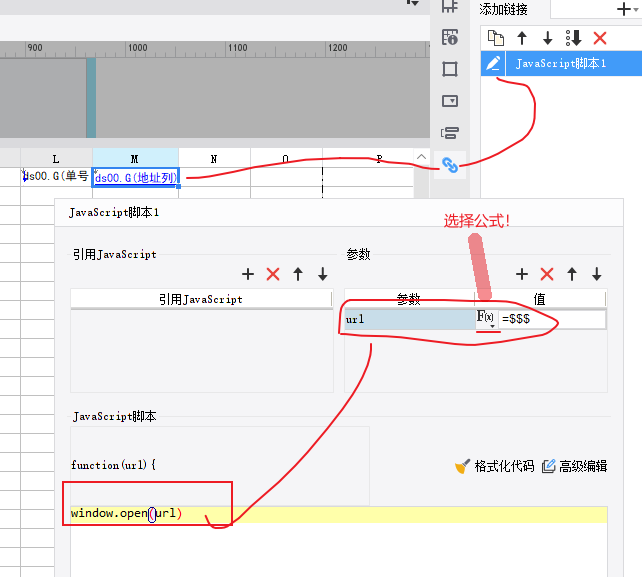Delete the referenced JavaScript entry

click(x=273, y=274)
